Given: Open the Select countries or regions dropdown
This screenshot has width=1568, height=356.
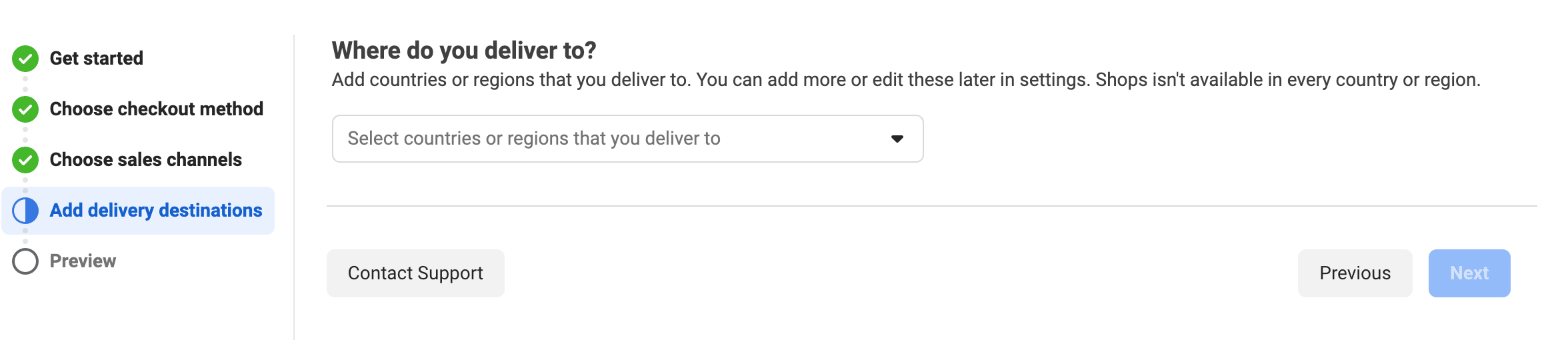Looking at the screenshot, I should (x=627, y=139).
